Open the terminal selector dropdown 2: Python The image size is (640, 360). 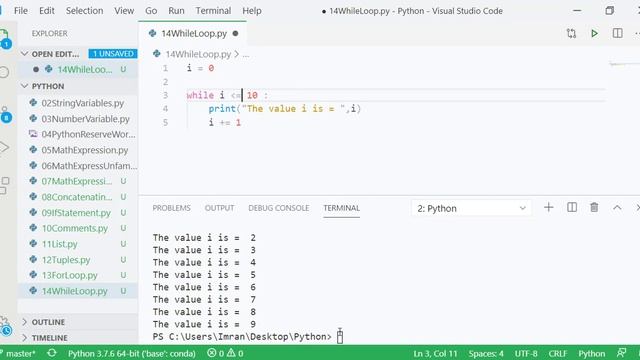coord(471,208)
